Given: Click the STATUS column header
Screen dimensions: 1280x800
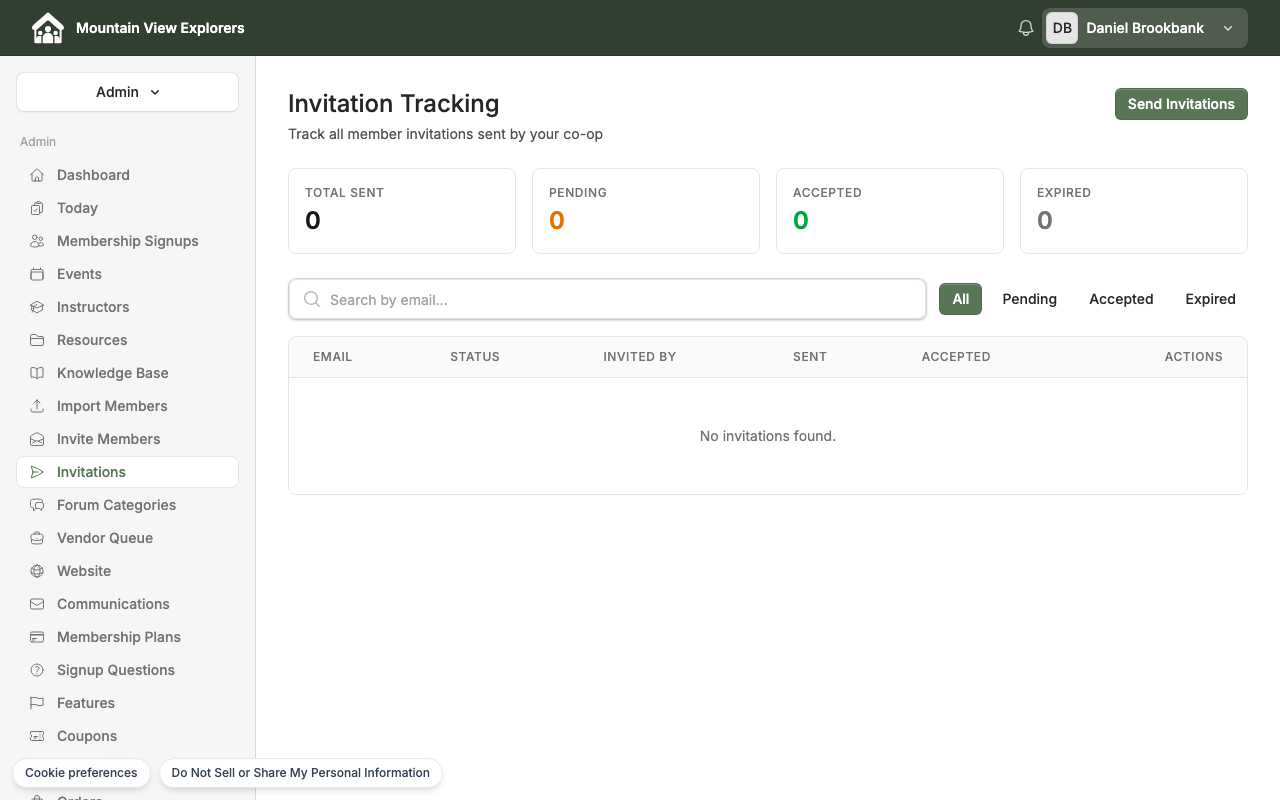Looking at the screenshot, I should tap(475, 357).
